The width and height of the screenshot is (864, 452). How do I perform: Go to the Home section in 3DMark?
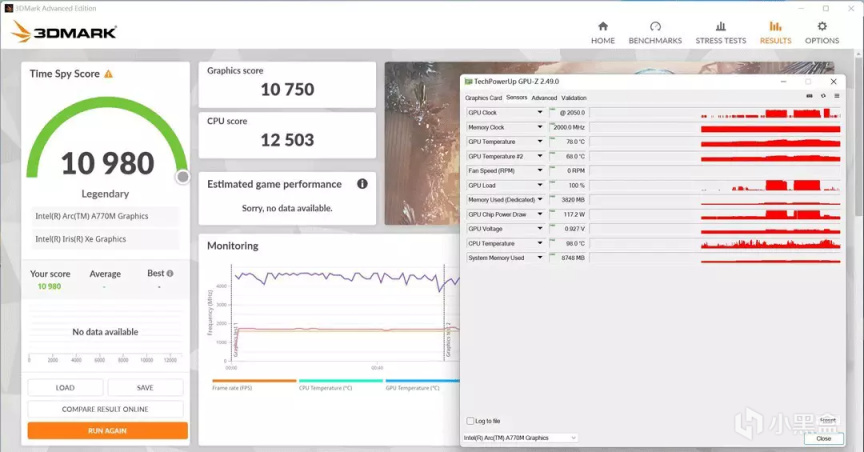603,33
